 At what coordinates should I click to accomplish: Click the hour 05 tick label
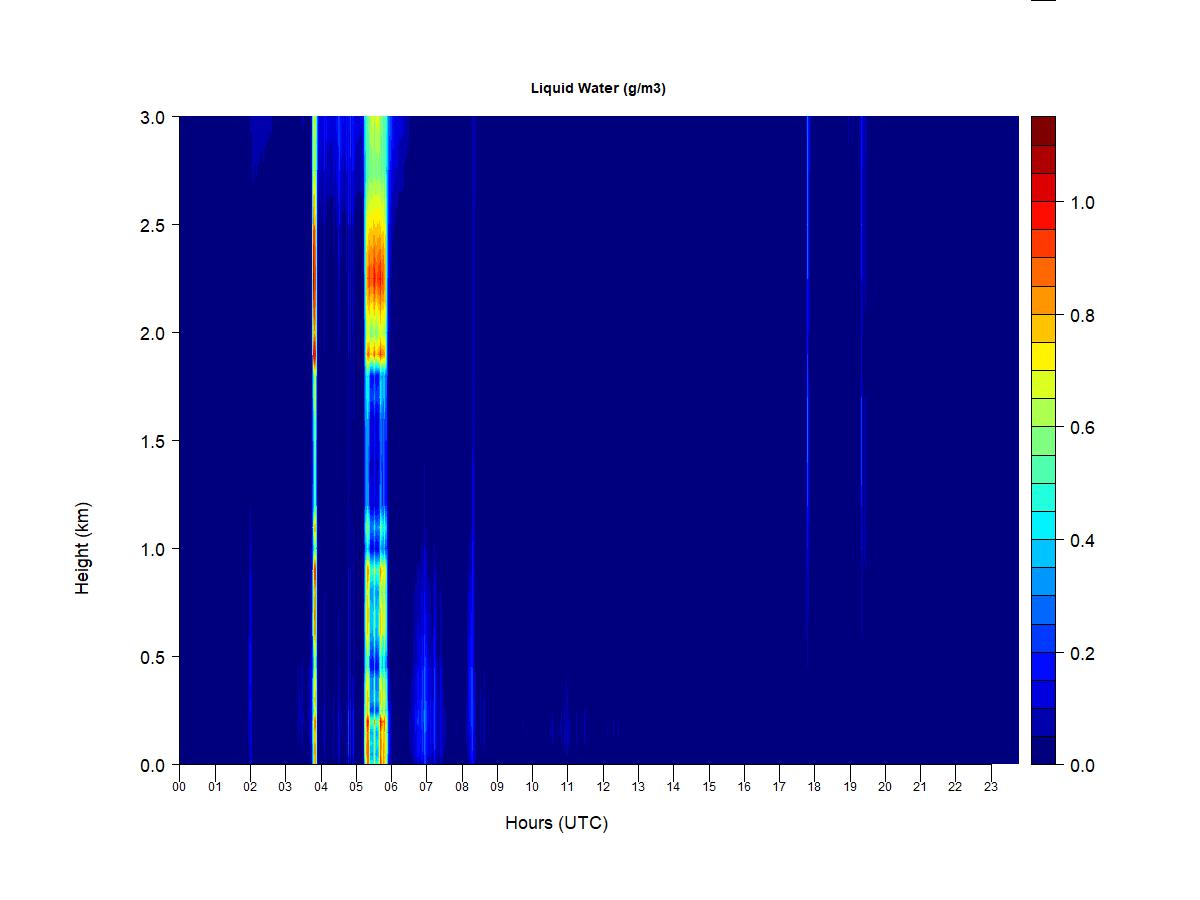pyautogui.click(x=356, y=787)
